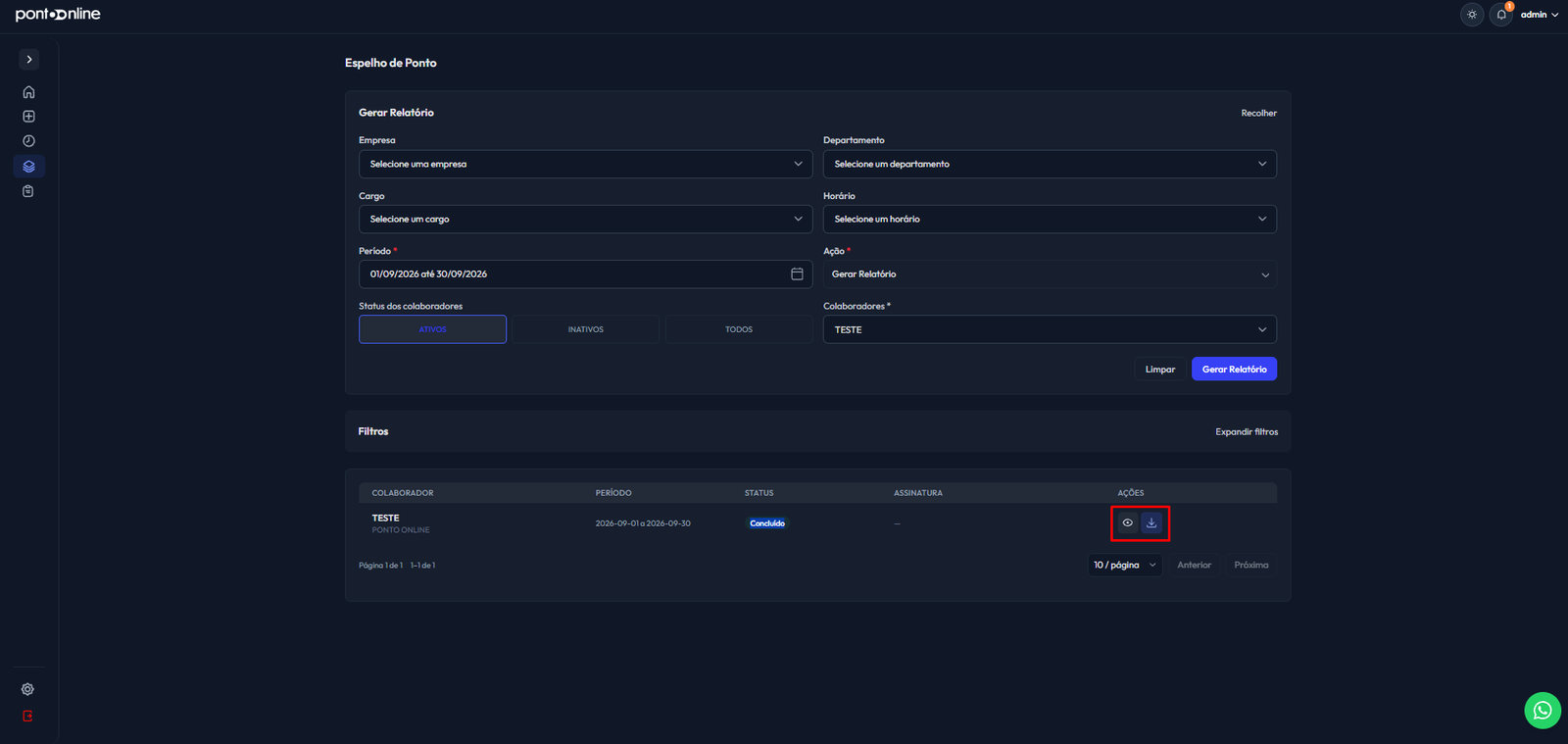Select the stacked layers sidebar icon

28,167
